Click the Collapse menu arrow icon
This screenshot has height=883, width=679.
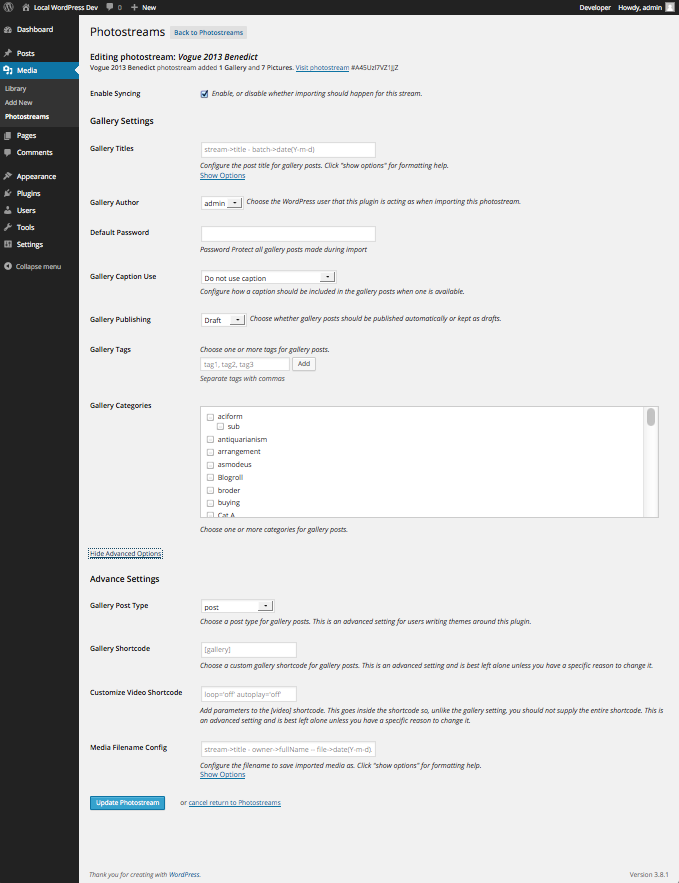pos(8,266)
